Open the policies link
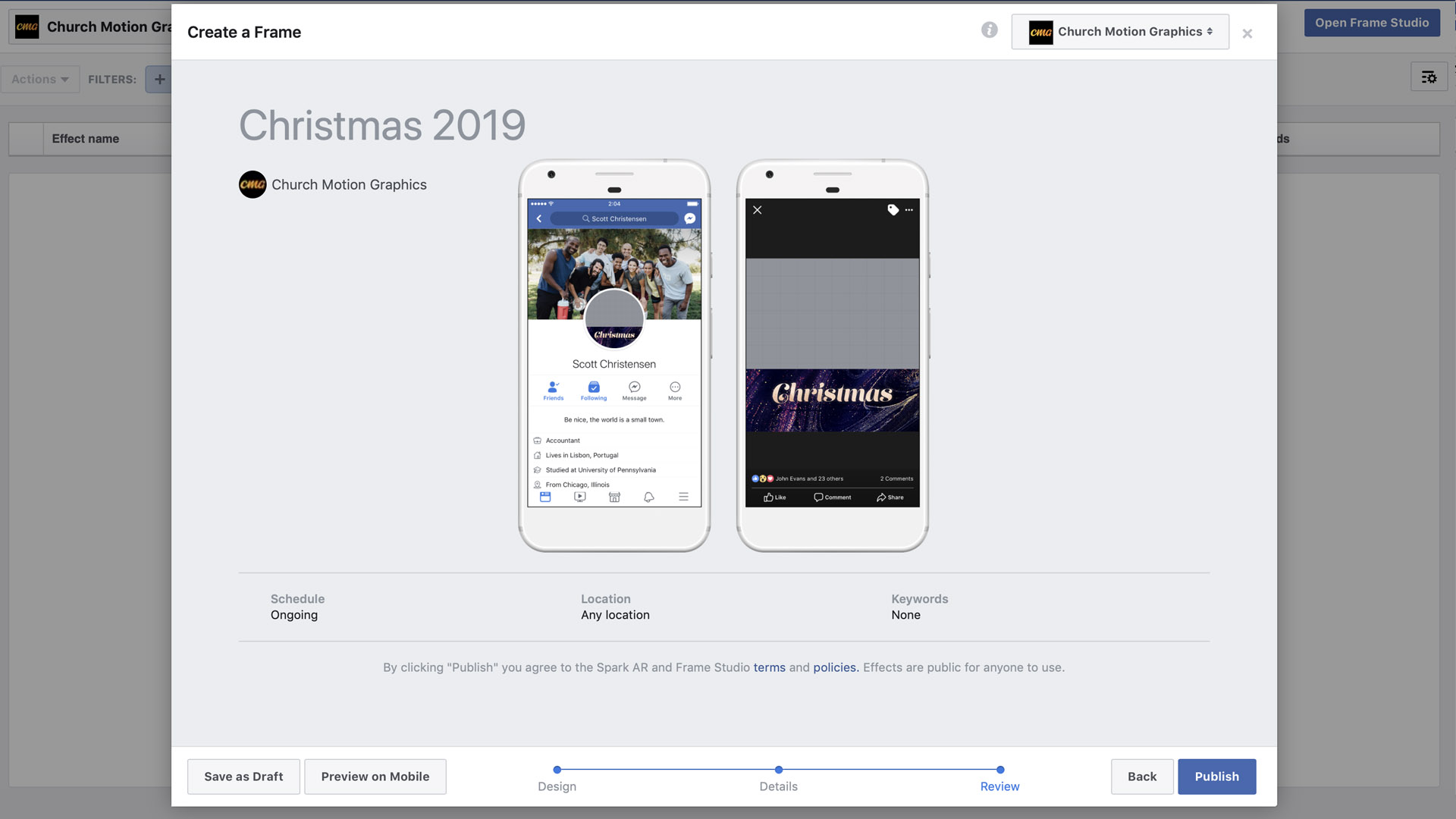Viewport: 1456px width, 819px height. coord(836,667)
